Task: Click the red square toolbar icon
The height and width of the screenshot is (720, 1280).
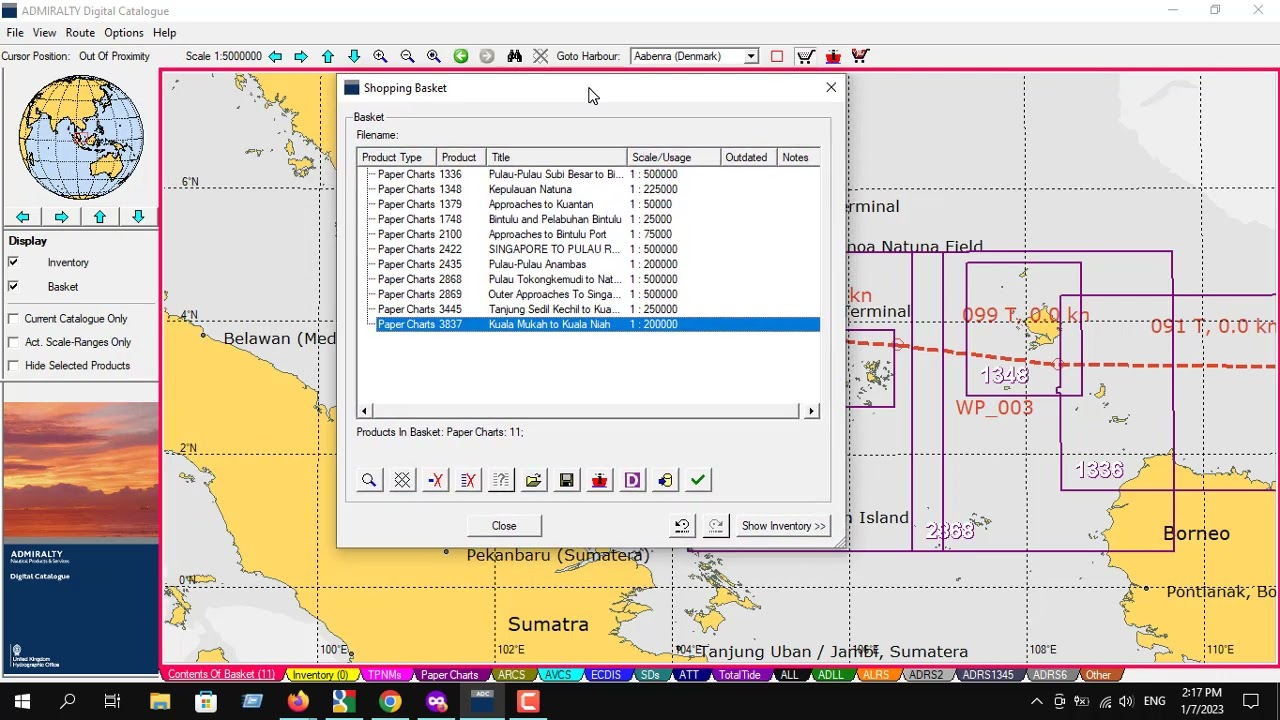Action: tap(777, 57)
